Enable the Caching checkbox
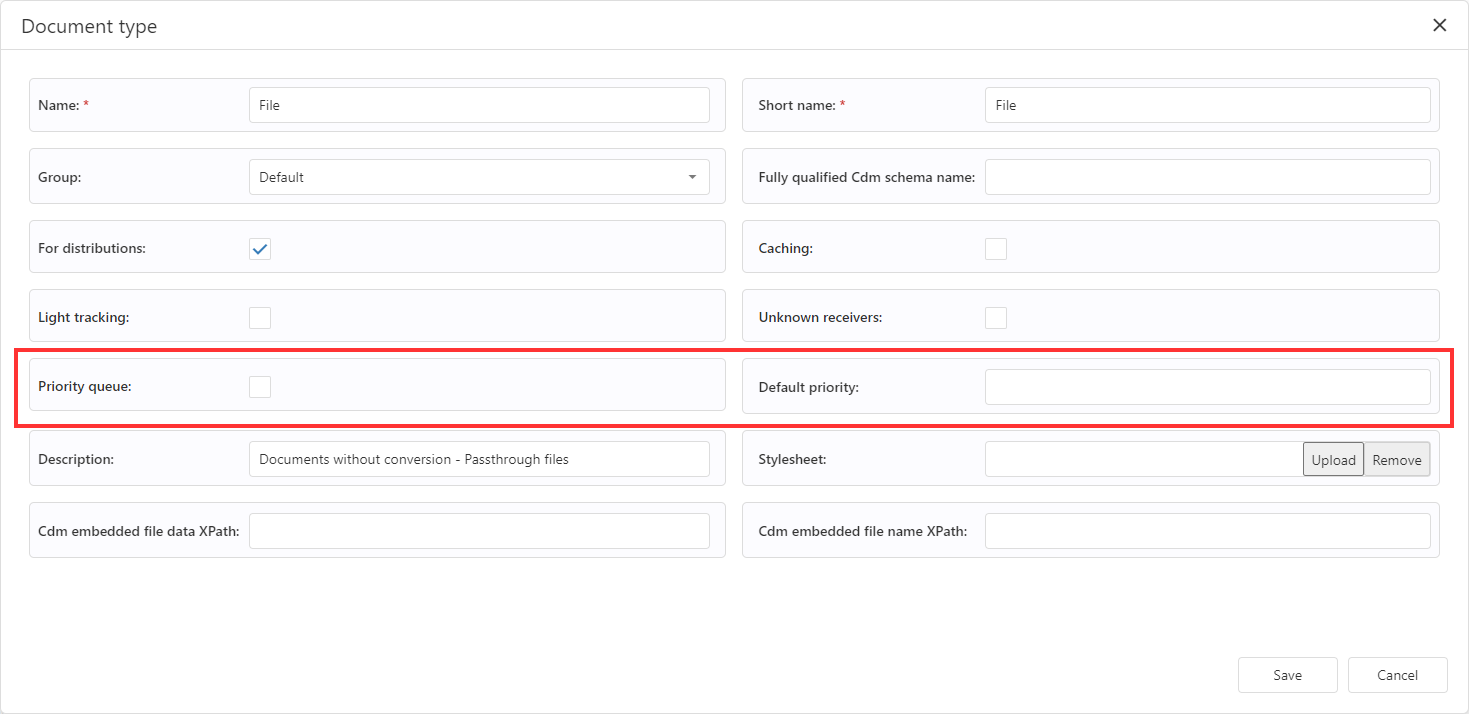Image resolution: width=1469 pixels, height=714 pixels. (x=996, y=249)
